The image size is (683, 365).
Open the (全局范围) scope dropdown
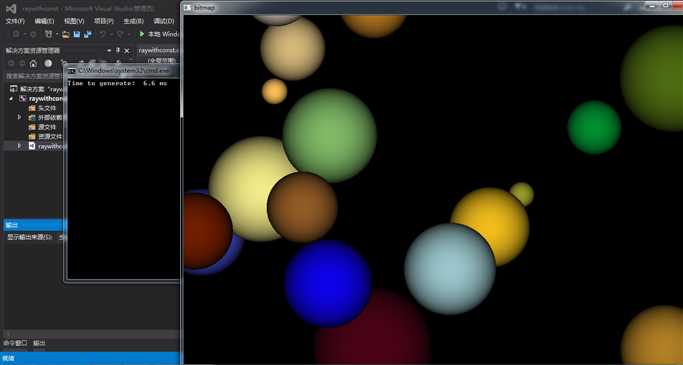click(161, 61)
